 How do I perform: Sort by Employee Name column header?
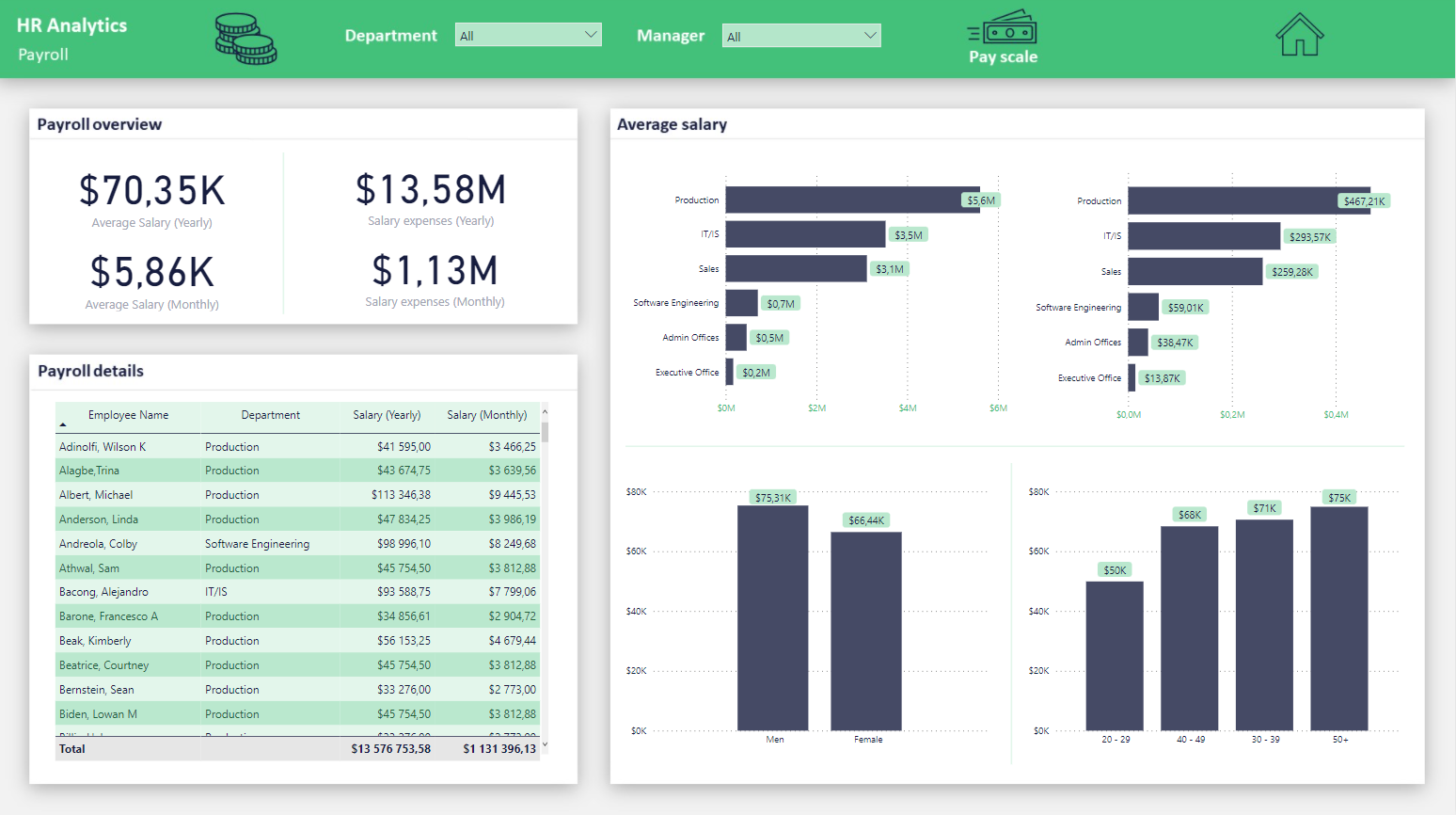click(x=128, y=415)
